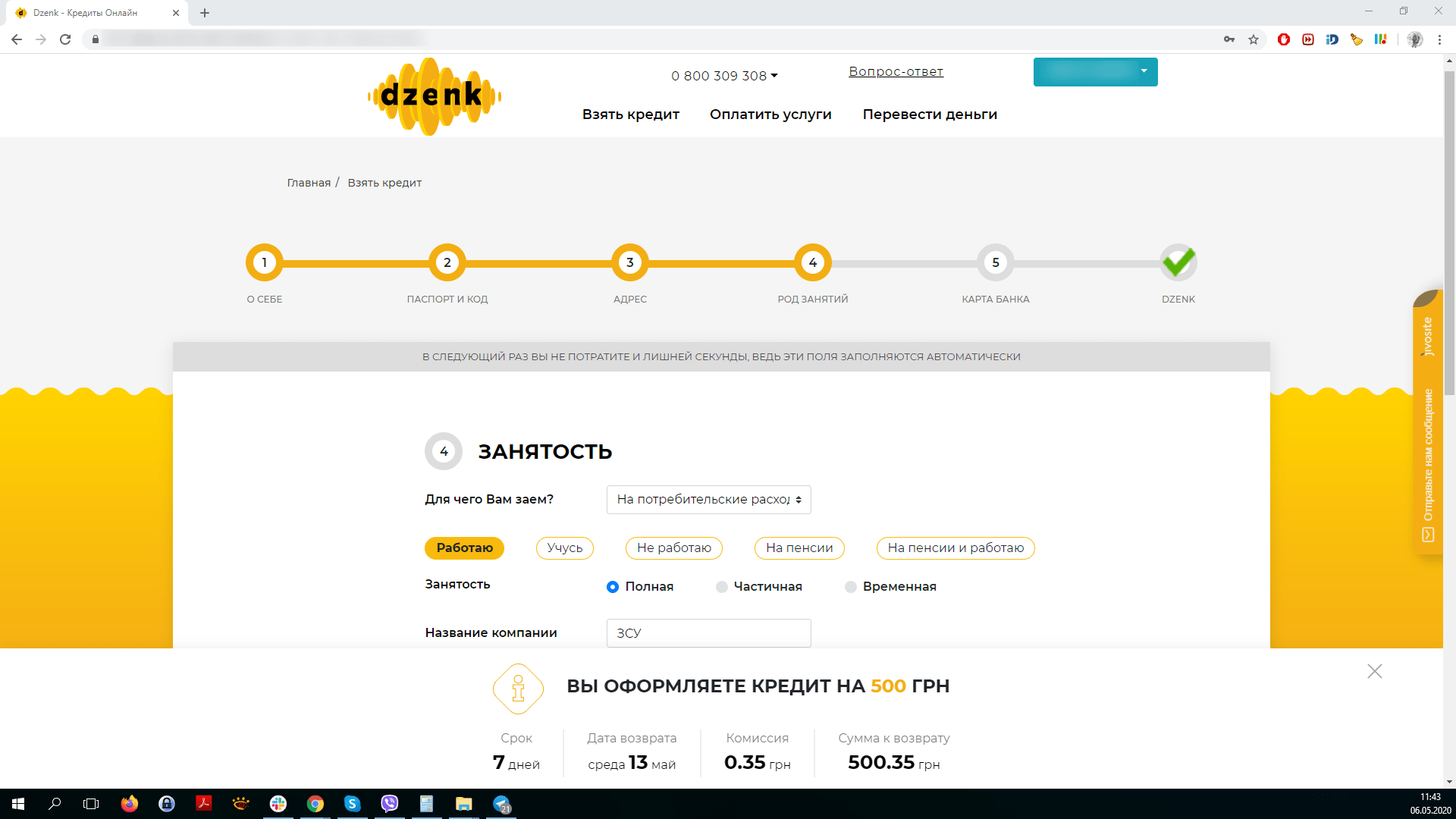This screenshot has height=819, width=1456.
Task: Bookmark this page with star icon
Action: [x=1254, y=39]
